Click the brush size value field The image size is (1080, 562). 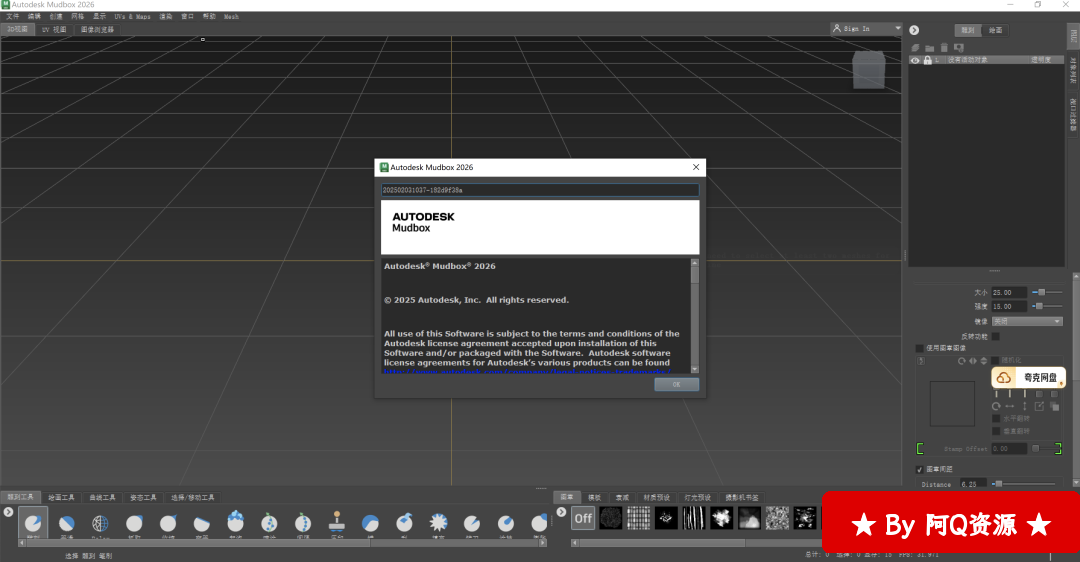click(x=1009, y=293)
